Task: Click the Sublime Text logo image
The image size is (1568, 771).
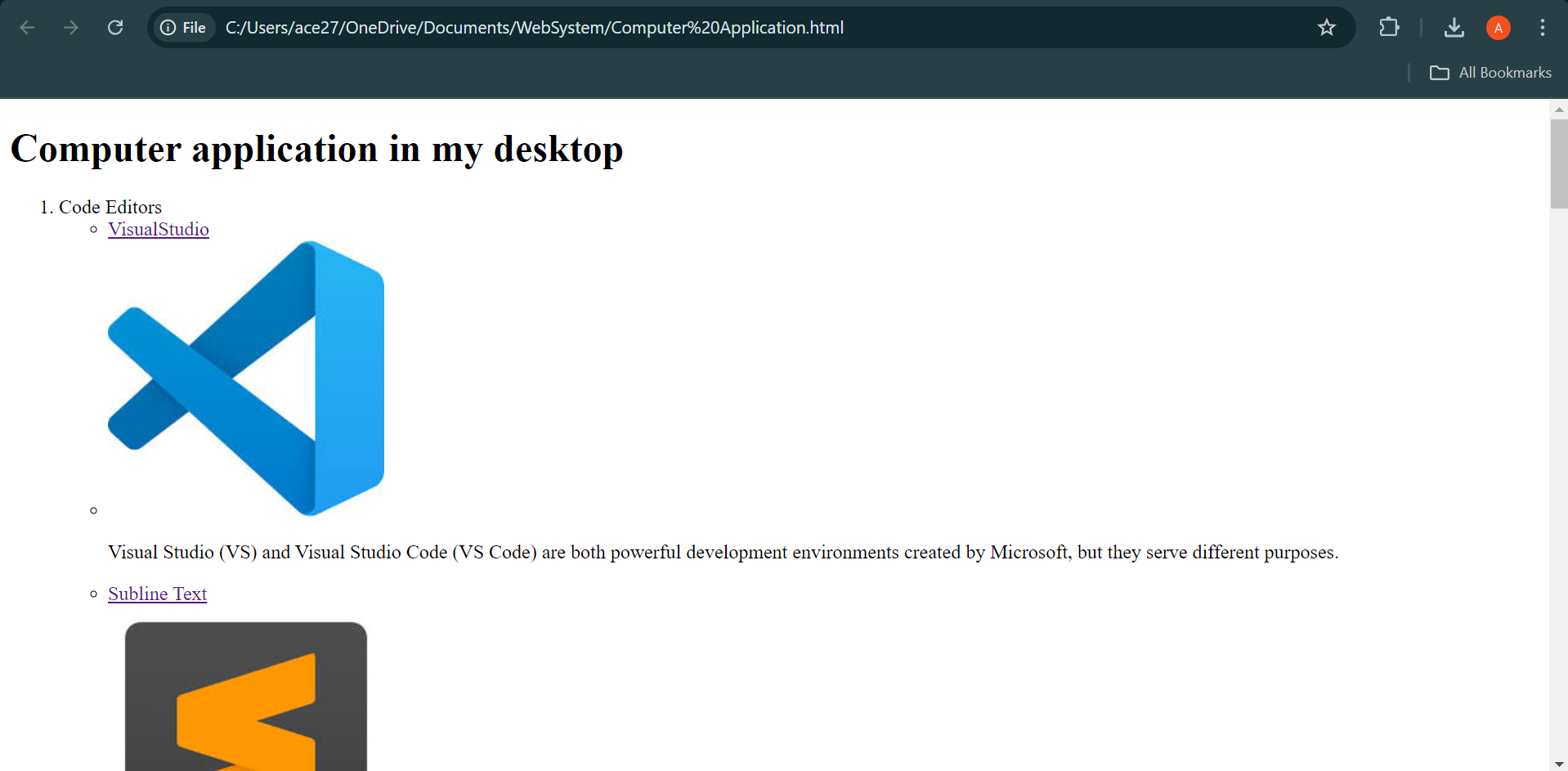Action: coord(246,697)
